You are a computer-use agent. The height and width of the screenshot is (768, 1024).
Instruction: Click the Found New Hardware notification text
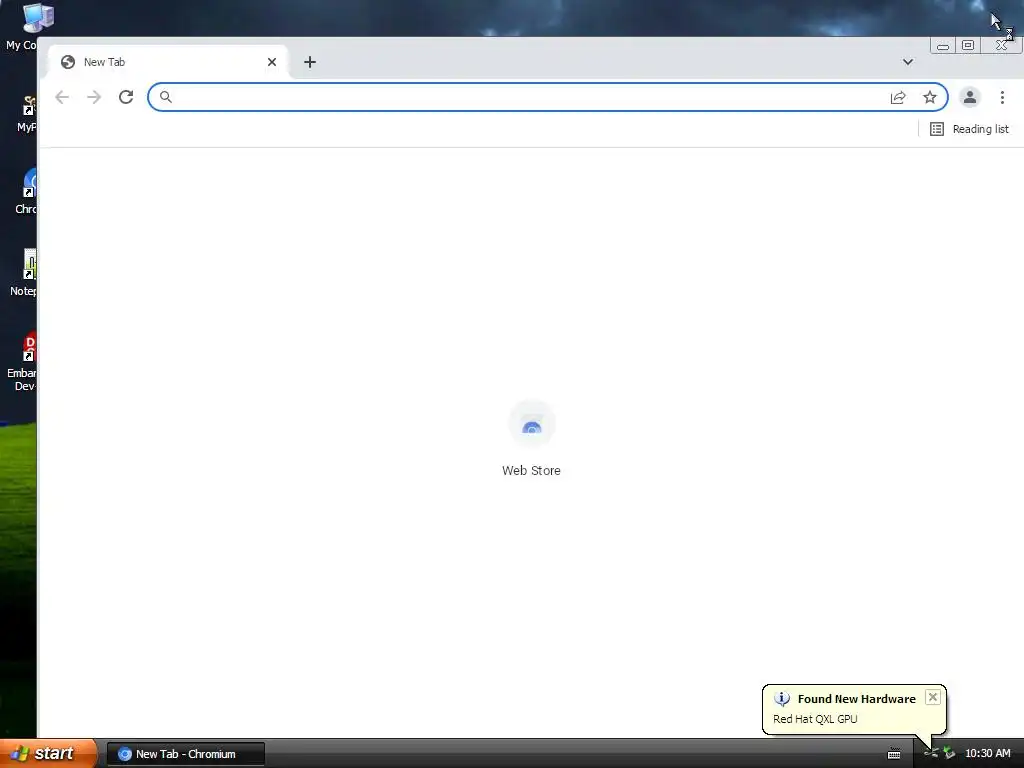857,699
